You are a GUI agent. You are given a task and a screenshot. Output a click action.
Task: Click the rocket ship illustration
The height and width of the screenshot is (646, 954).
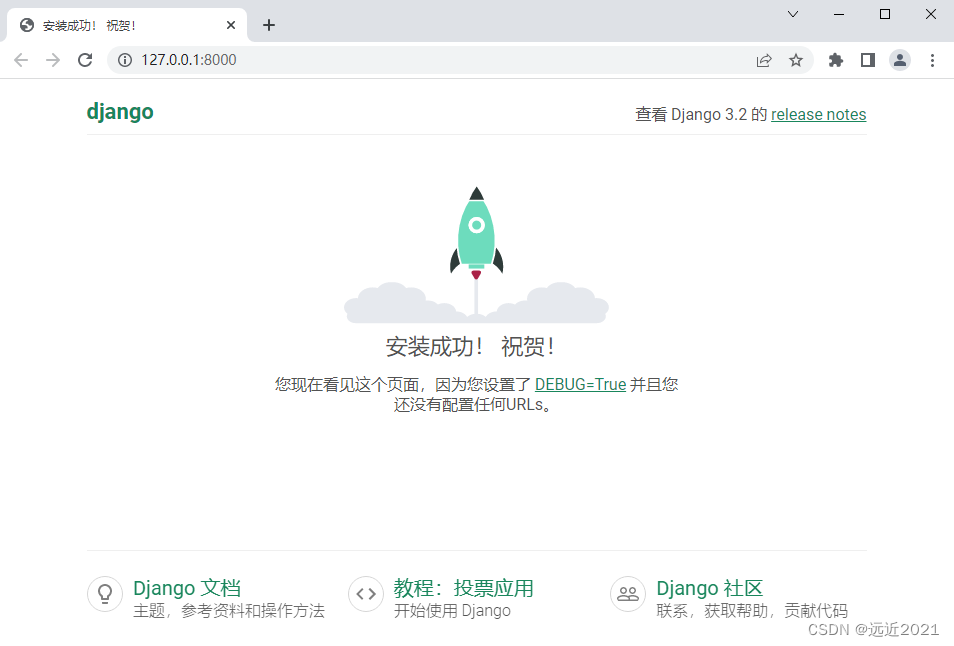(x=476, y=240)
